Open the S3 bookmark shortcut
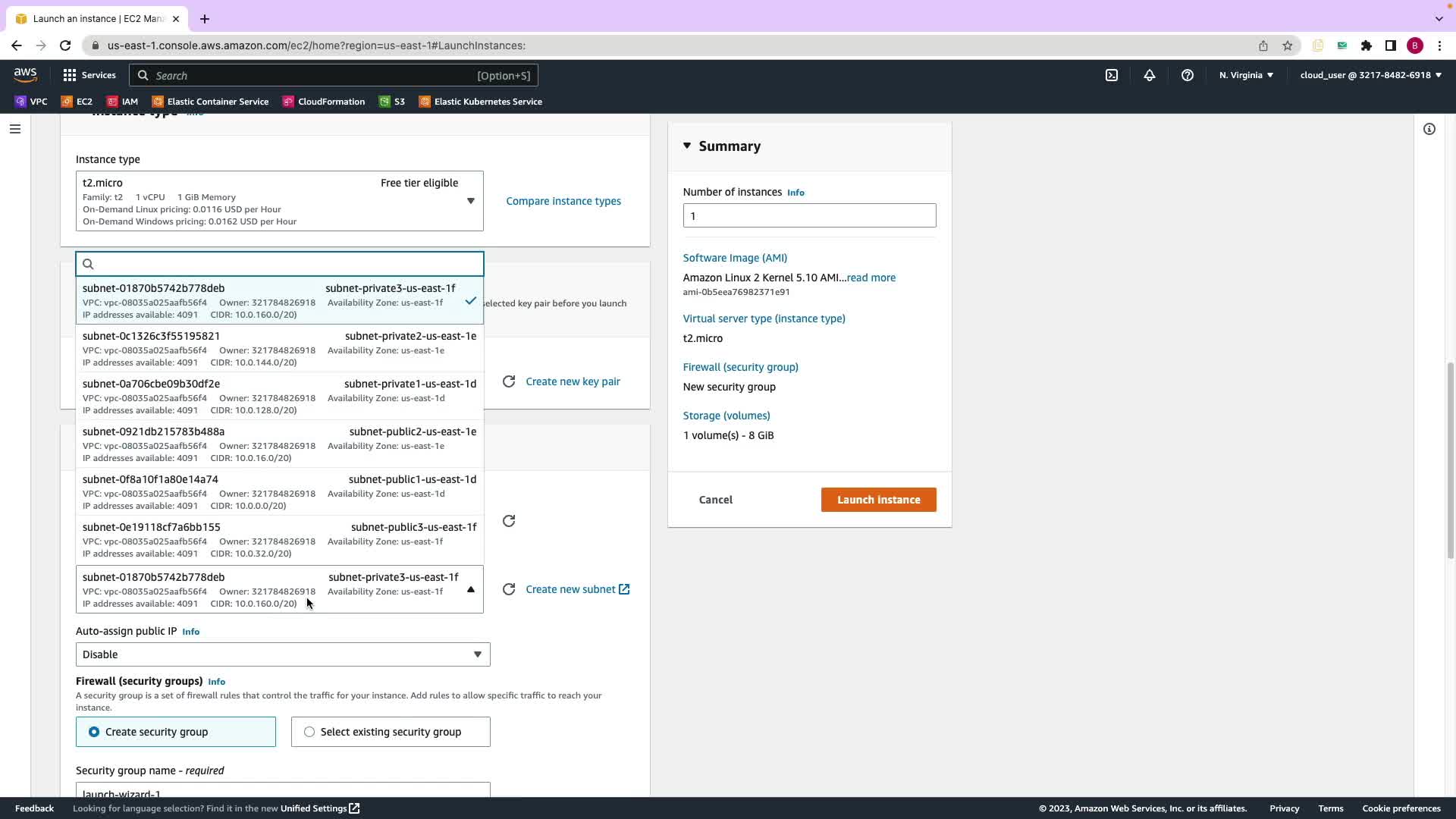1456x819 pixels. 392,102
